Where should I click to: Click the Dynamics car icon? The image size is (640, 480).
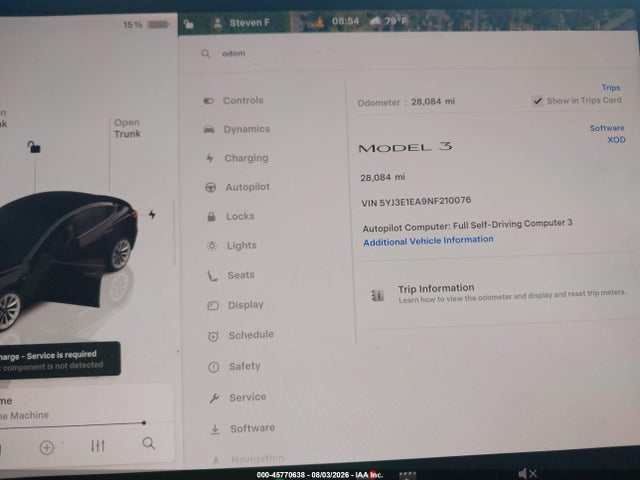pyautogui.click(x=209, y=129)
